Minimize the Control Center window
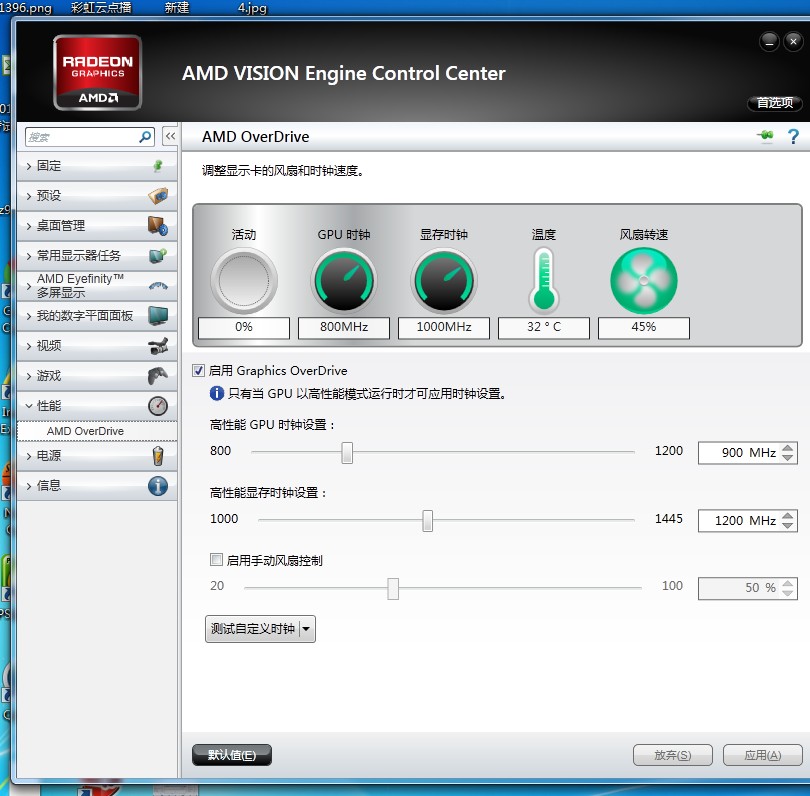 pyautogui.click(x=769, y=41)
